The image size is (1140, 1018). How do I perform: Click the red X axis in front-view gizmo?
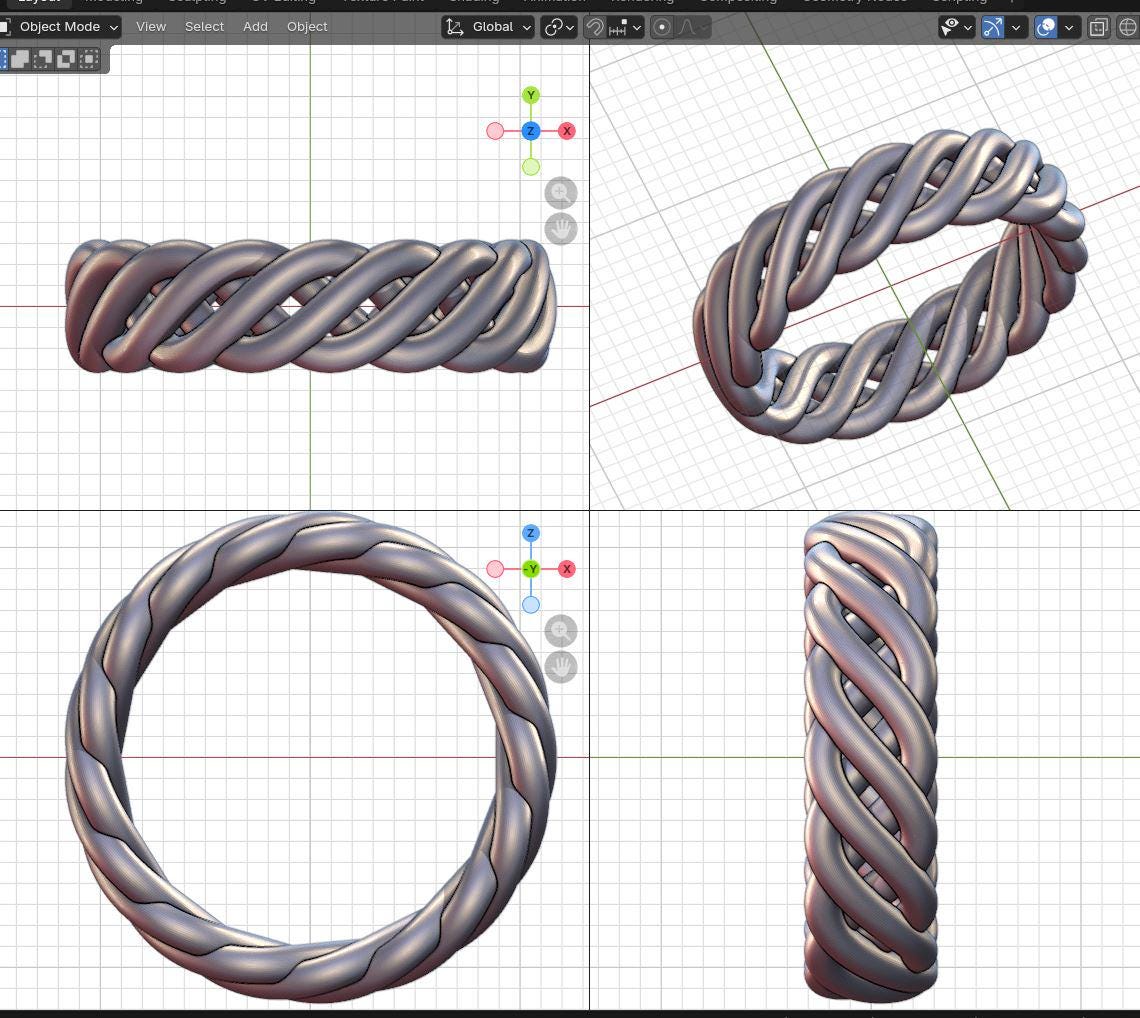566,569
